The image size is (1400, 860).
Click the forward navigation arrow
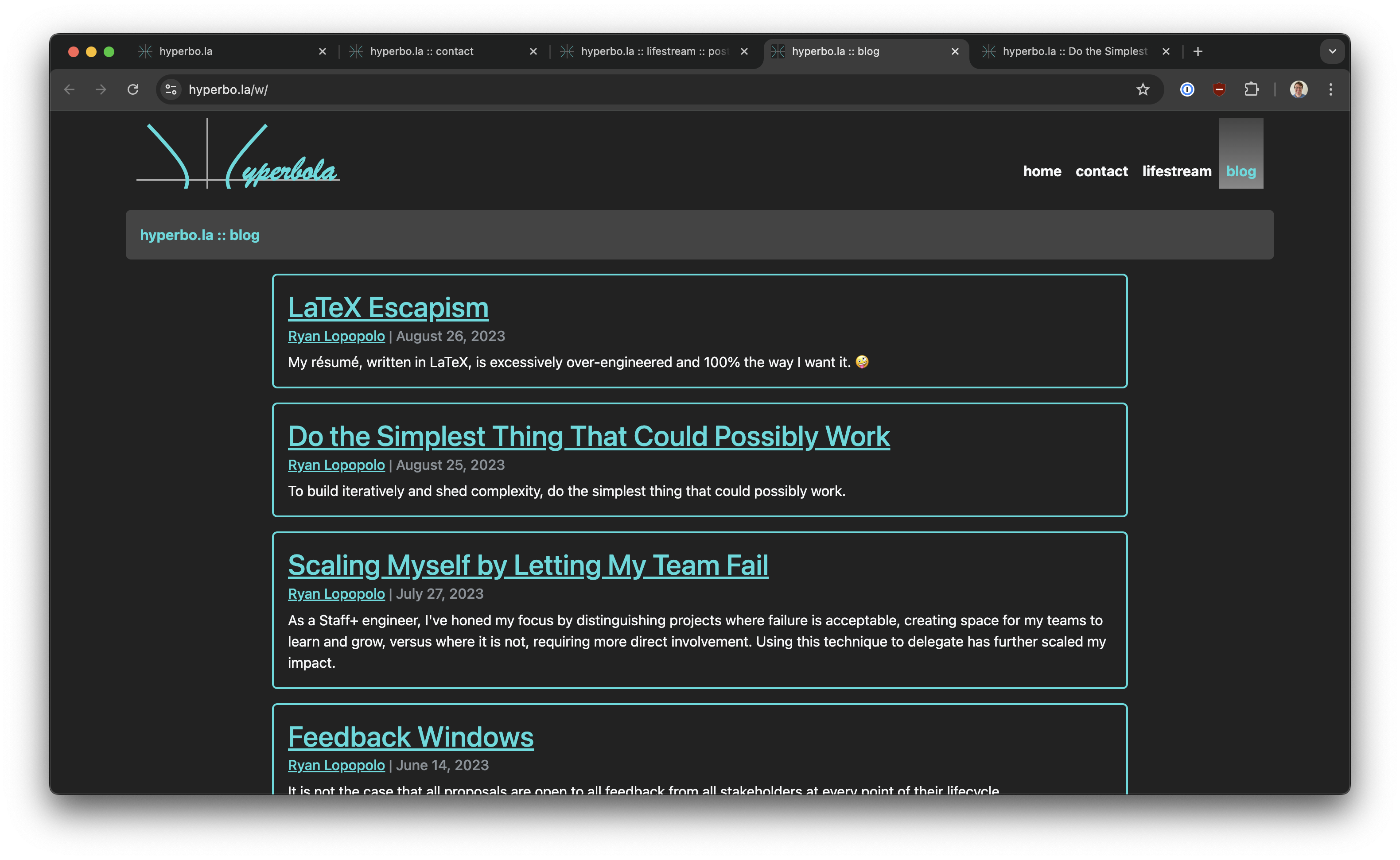[x=101, y=89]
